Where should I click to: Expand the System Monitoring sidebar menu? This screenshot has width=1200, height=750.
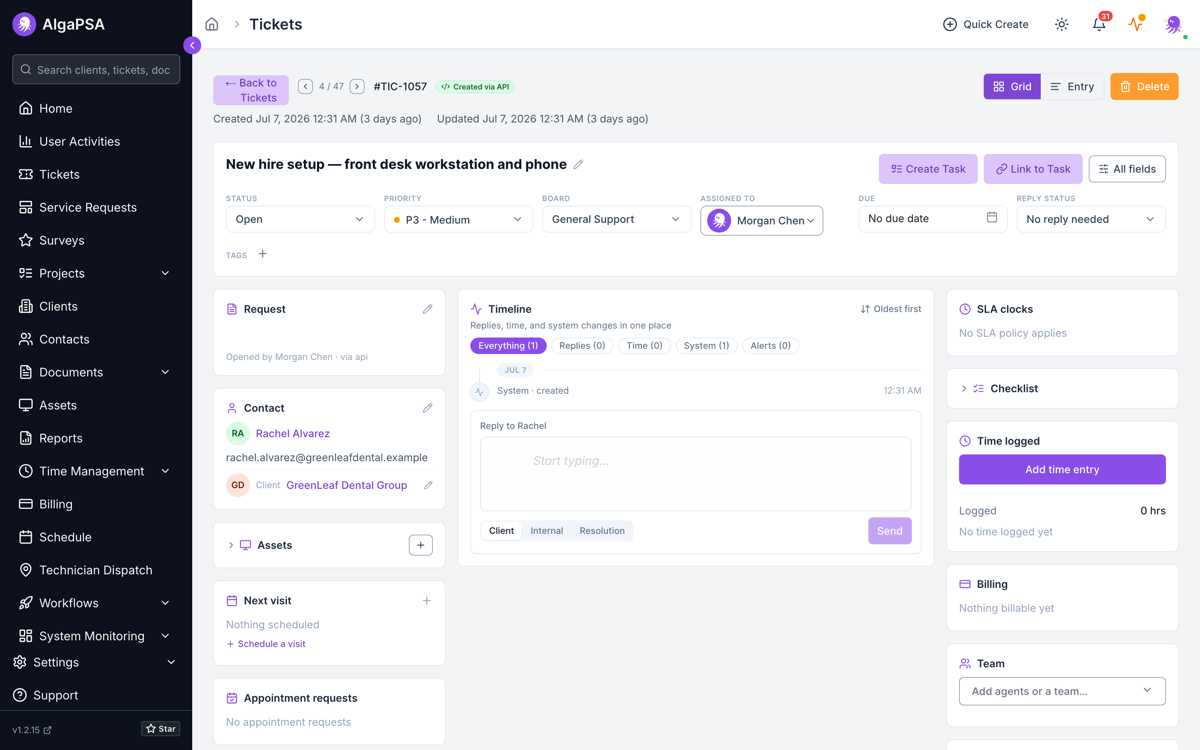pos(96,636)
